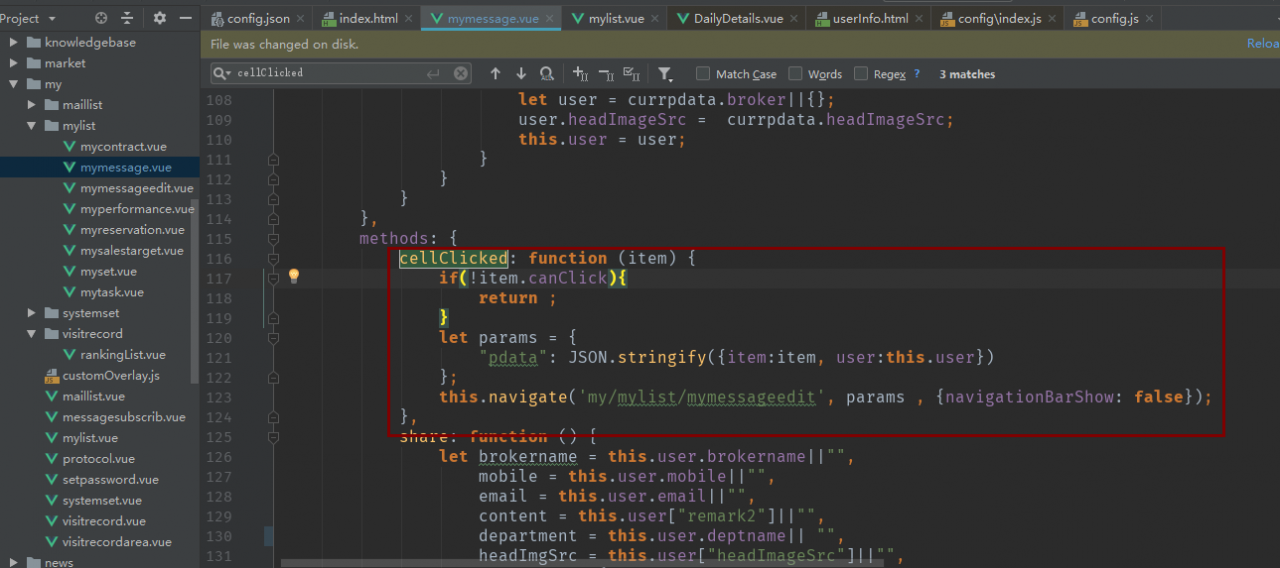Viewport: 1280px width, 568px height.
Task: Open myperformance.vue in project tree
Action: tap(128, 209)
